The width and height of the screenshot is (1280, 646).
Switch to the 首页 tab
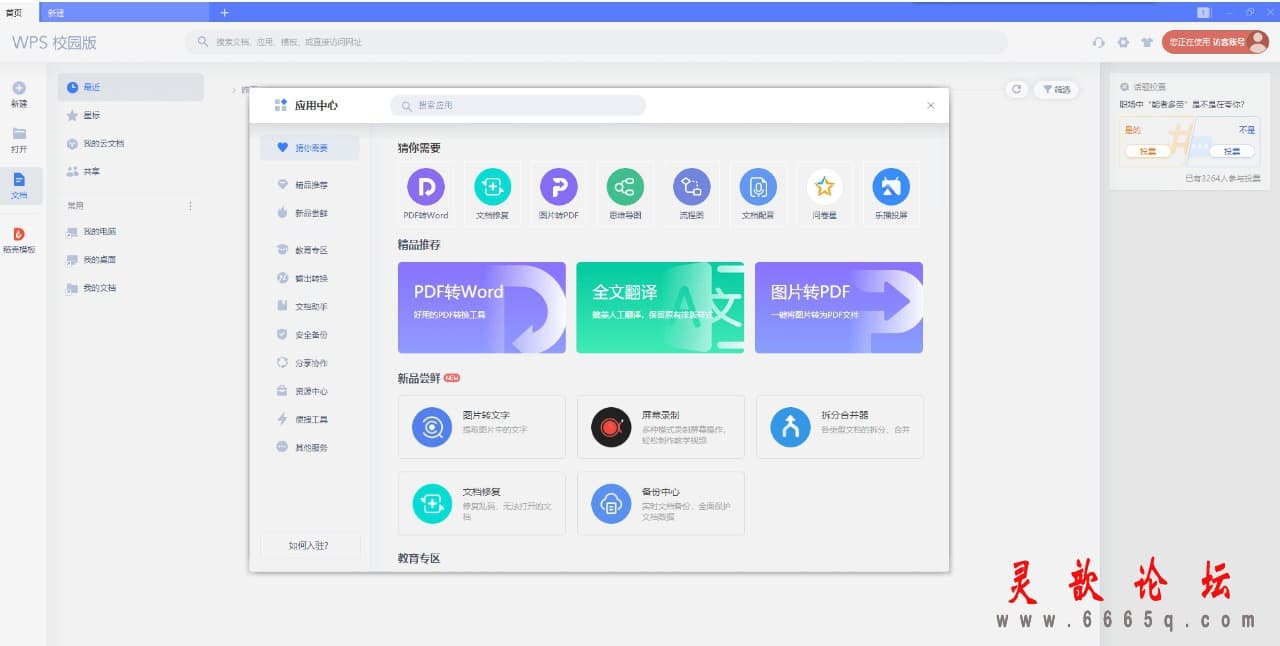pos(19,12)
